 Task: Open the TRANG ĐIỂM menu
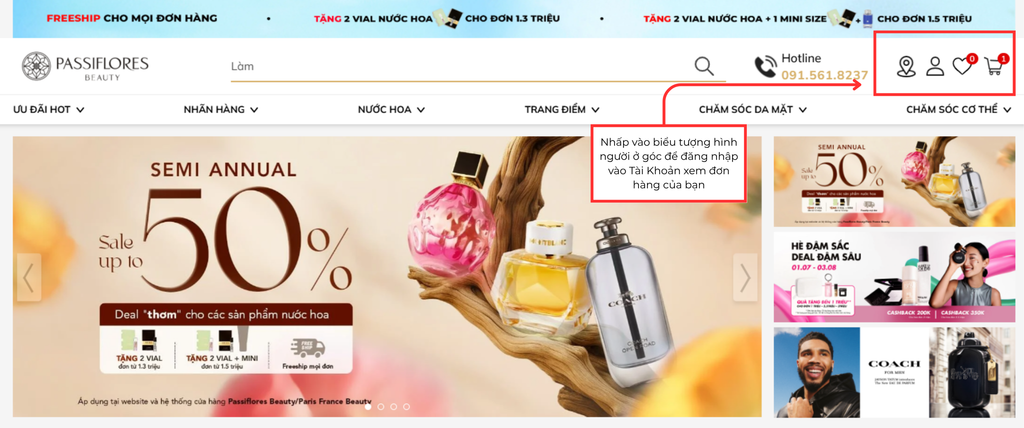pyautogui.click(x=562, y=110)
